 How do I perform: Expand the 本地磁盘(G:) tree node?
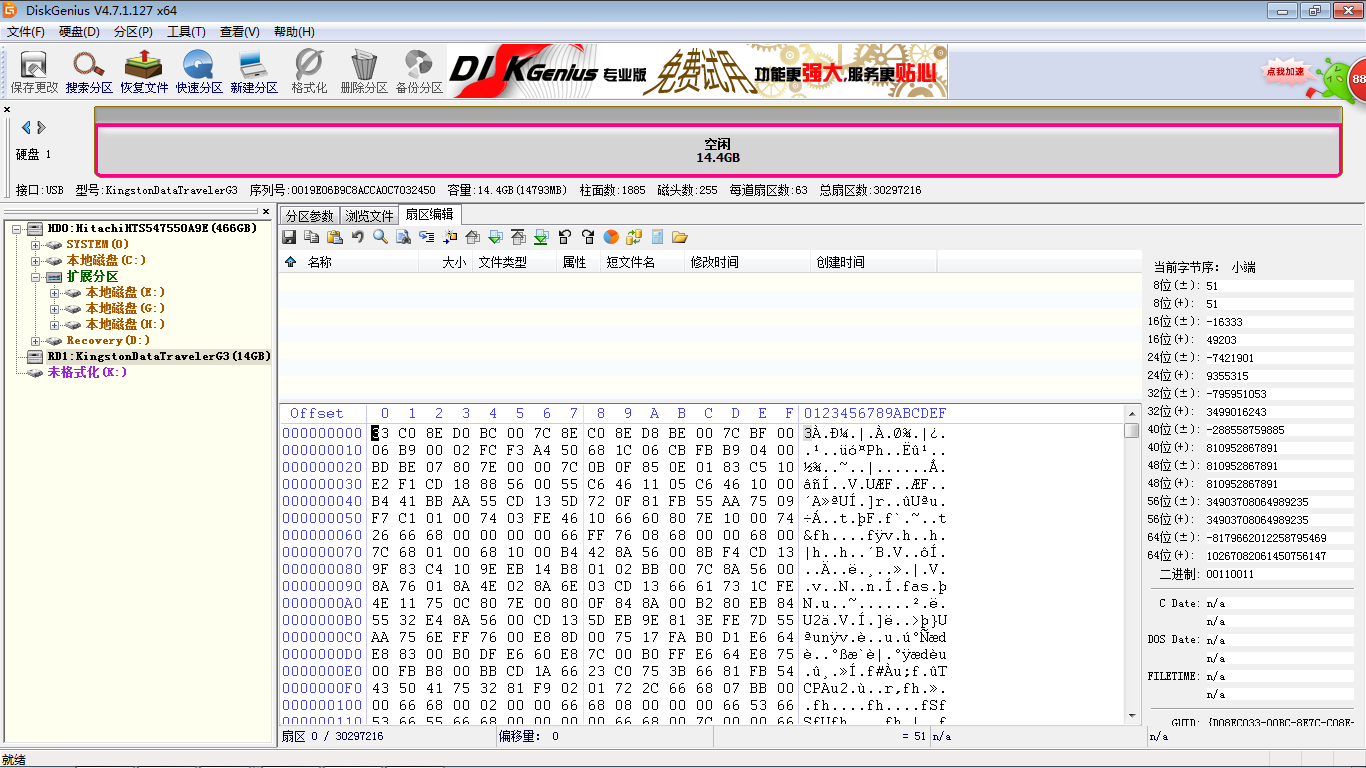point(54,308)
